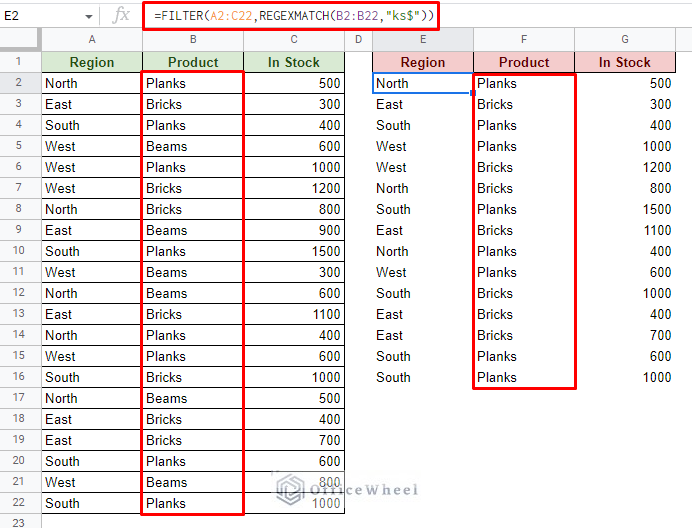The height and width of the screenshot is (528, 692).
Task: Click cell A21 containing West
Action: (92, 482)
